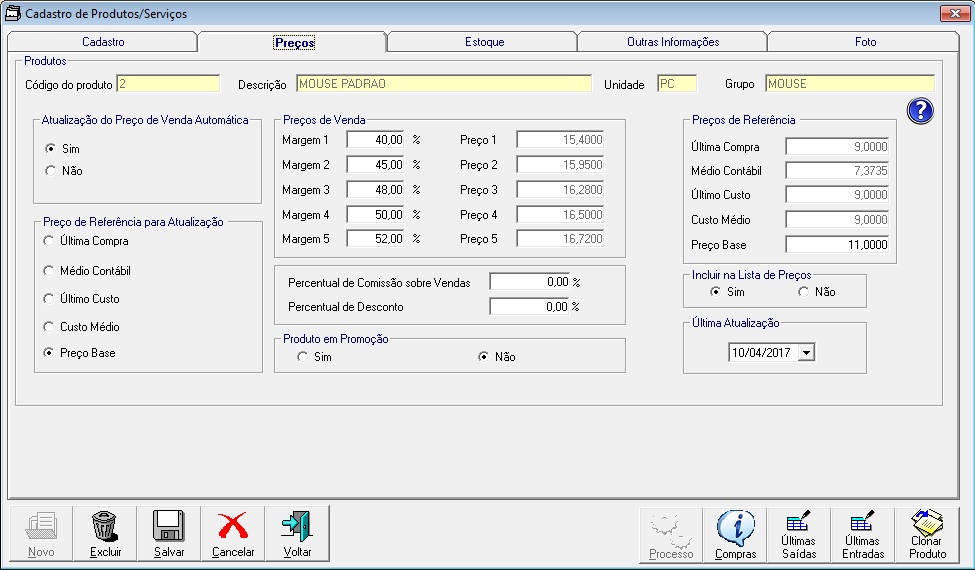The image size is (975, 570).
Task: Expand the Última Atualização date dropdown
Action: (807, 352)
